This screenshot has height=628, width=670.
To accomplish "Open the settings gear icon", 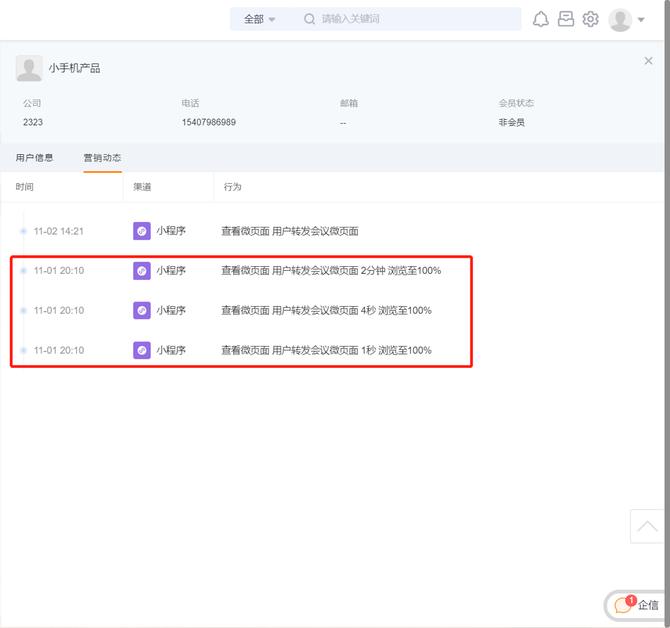I will (x=591, y=19).
